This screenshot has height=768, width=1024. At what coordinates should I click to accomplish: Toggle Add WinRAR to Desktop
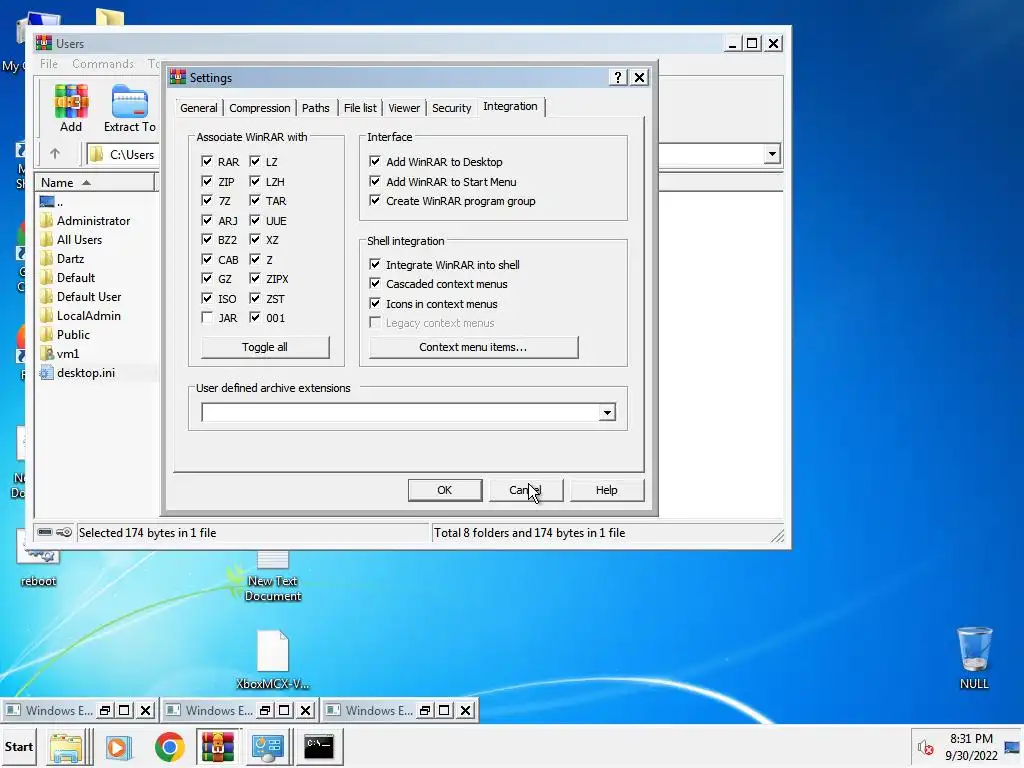coord(375,161)
